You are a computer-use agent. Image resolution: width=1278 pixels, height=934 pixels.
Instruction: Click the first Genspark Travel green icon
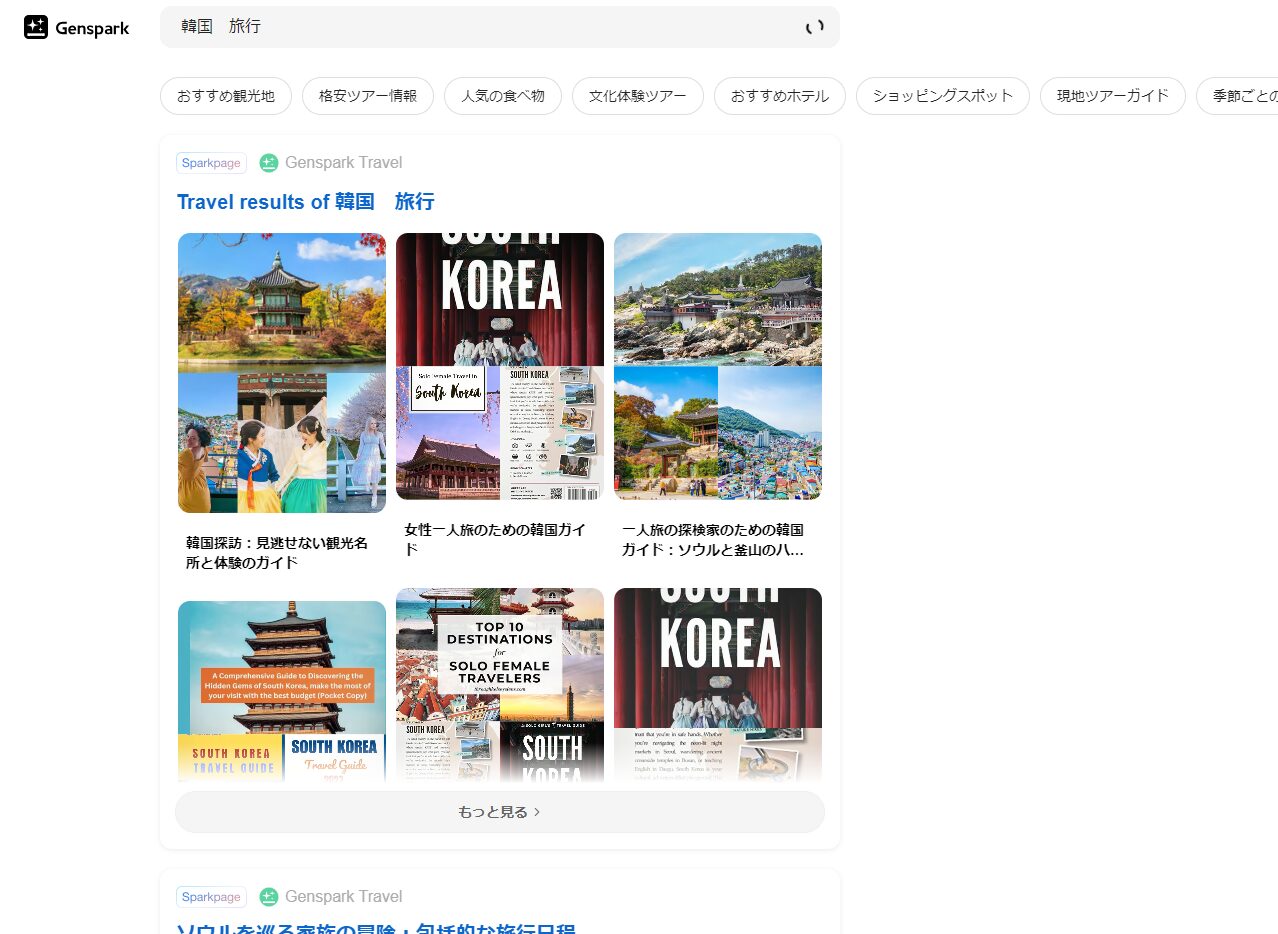(x=268, y=163)
